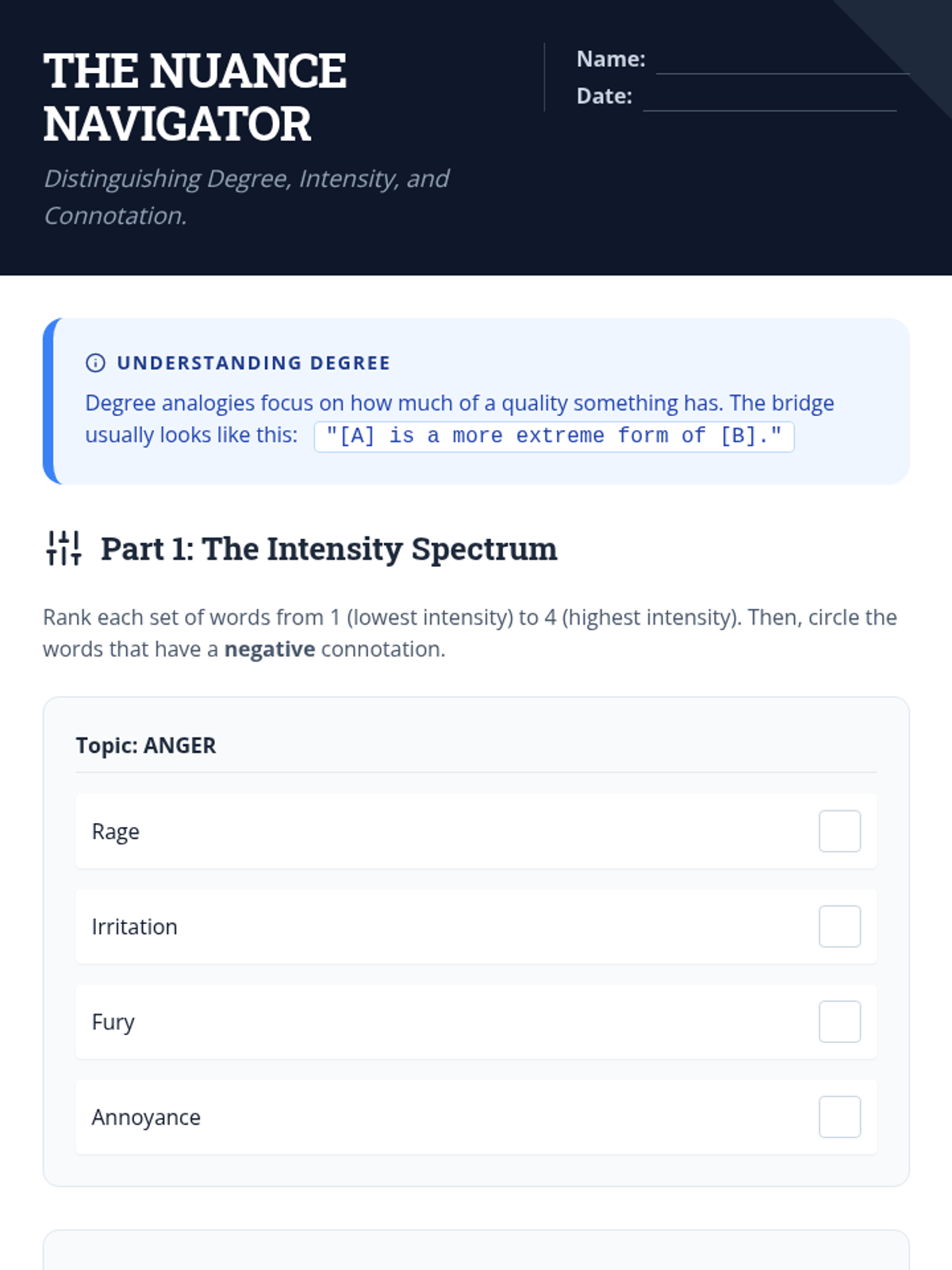Image resolution: width=952 pixels, height=1270 pixels.
Task: Click the info icon beside Understanding Degree
Action: [95, 363]
